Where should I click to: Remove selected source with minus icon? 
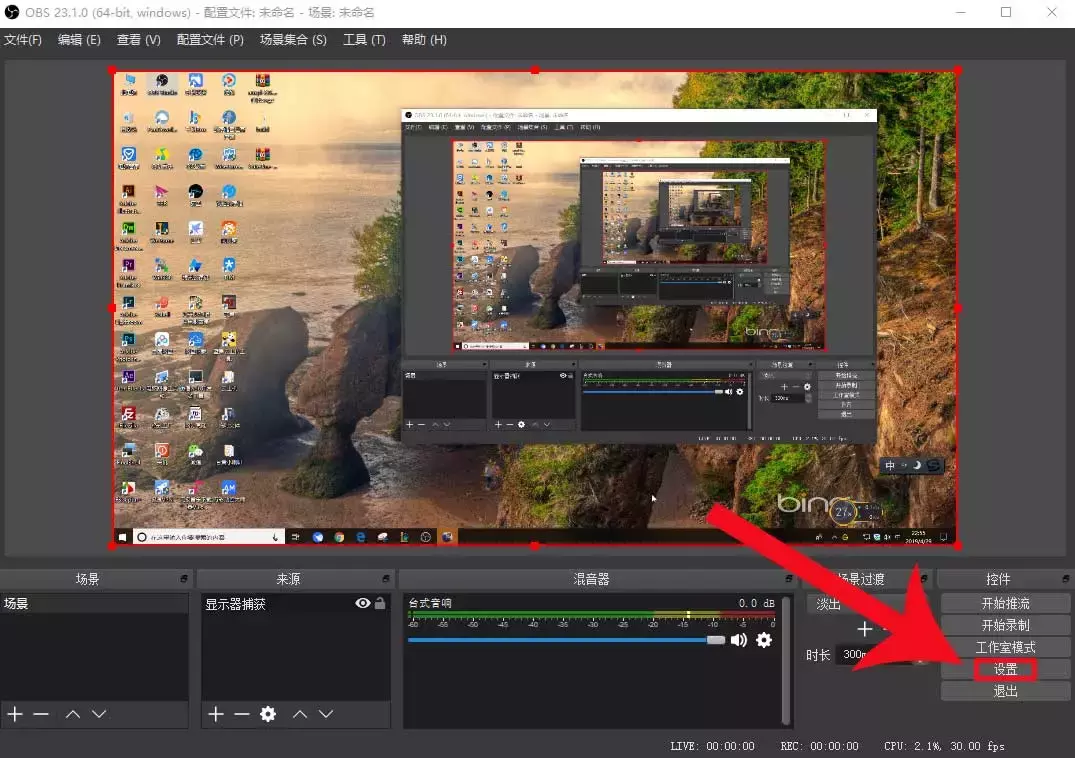click(242, 714)
